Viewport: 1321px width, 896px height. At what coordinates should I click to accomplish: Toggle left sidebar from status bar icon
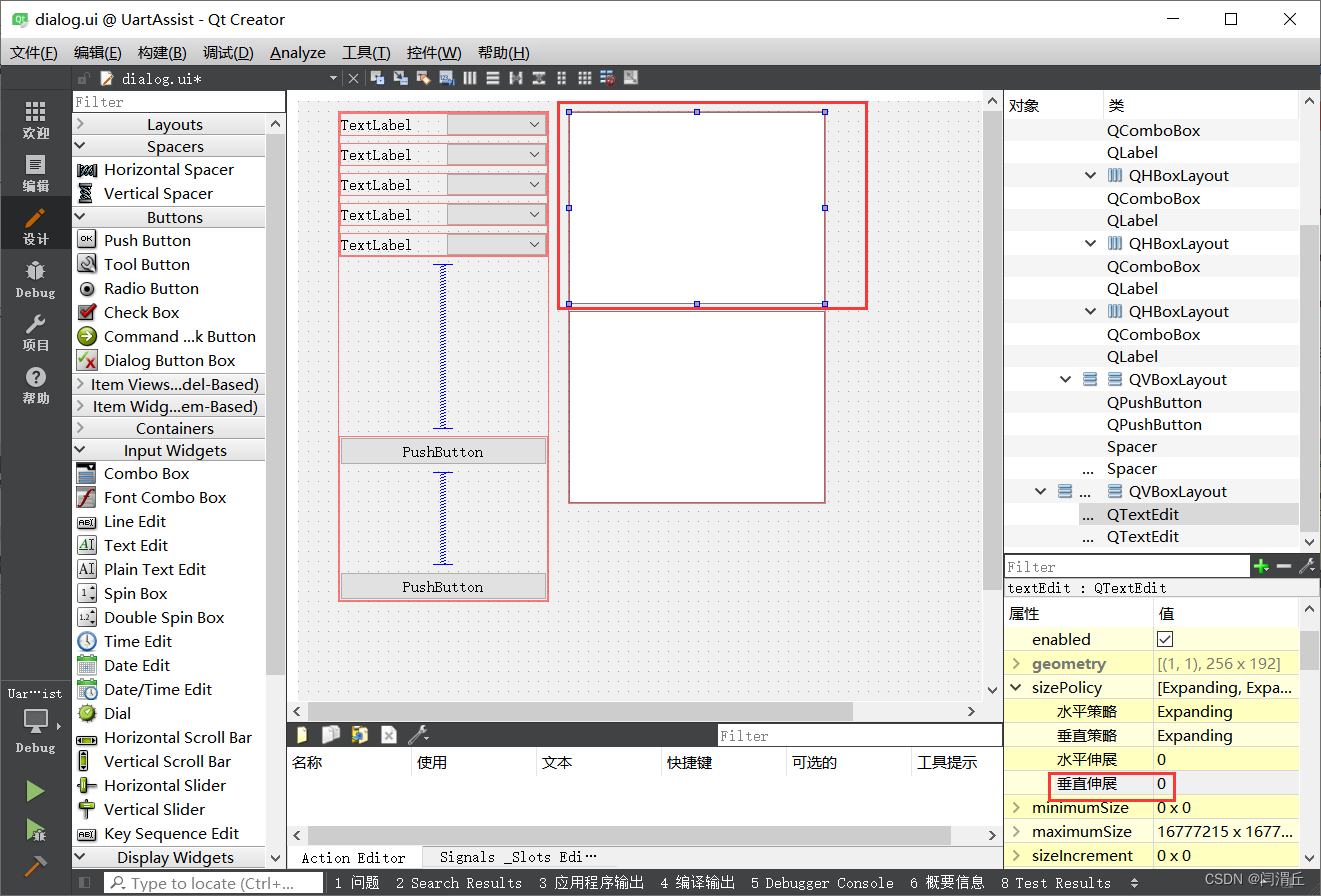pos(85,883)
